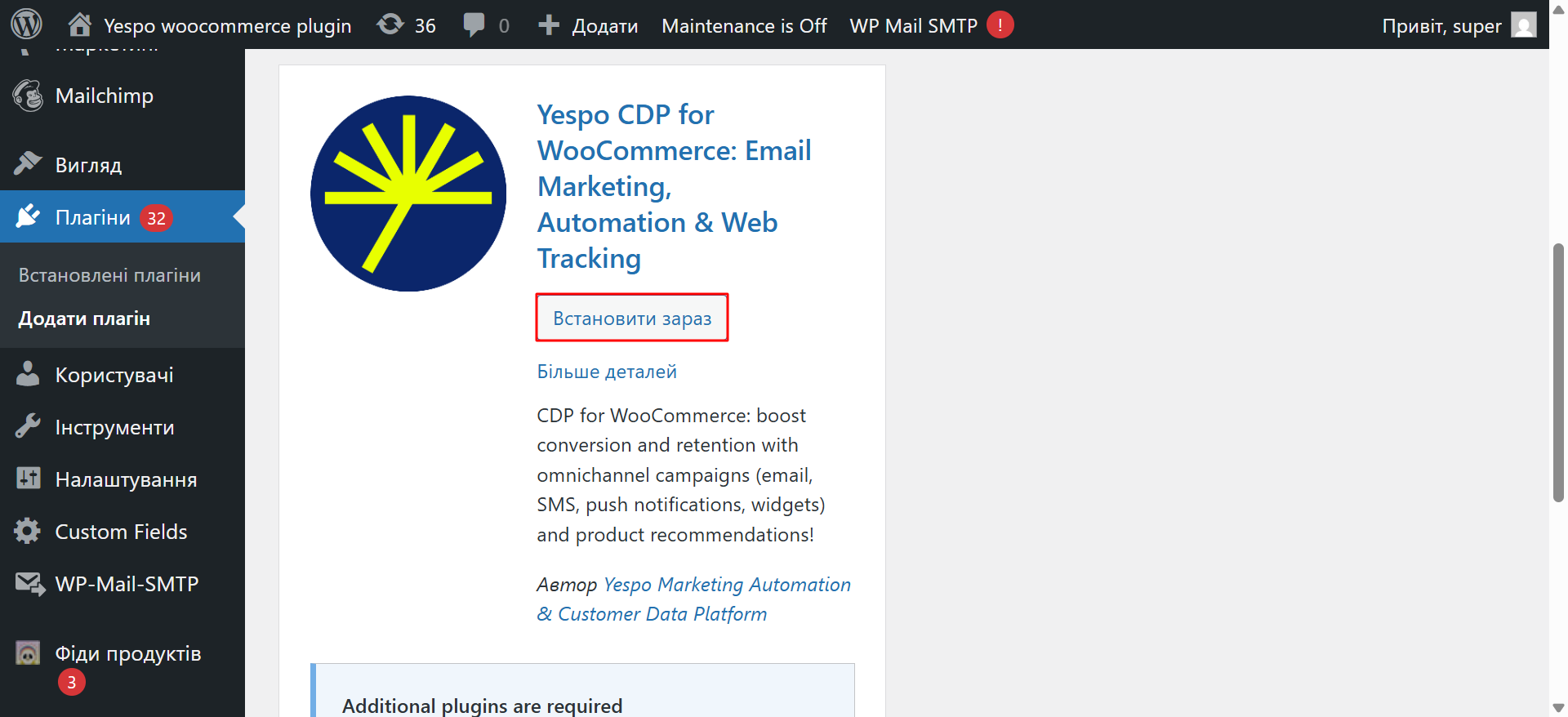Click the Плагіни plug icon
Viewport: 1568px width, 717px height.
tap(28, 216)
